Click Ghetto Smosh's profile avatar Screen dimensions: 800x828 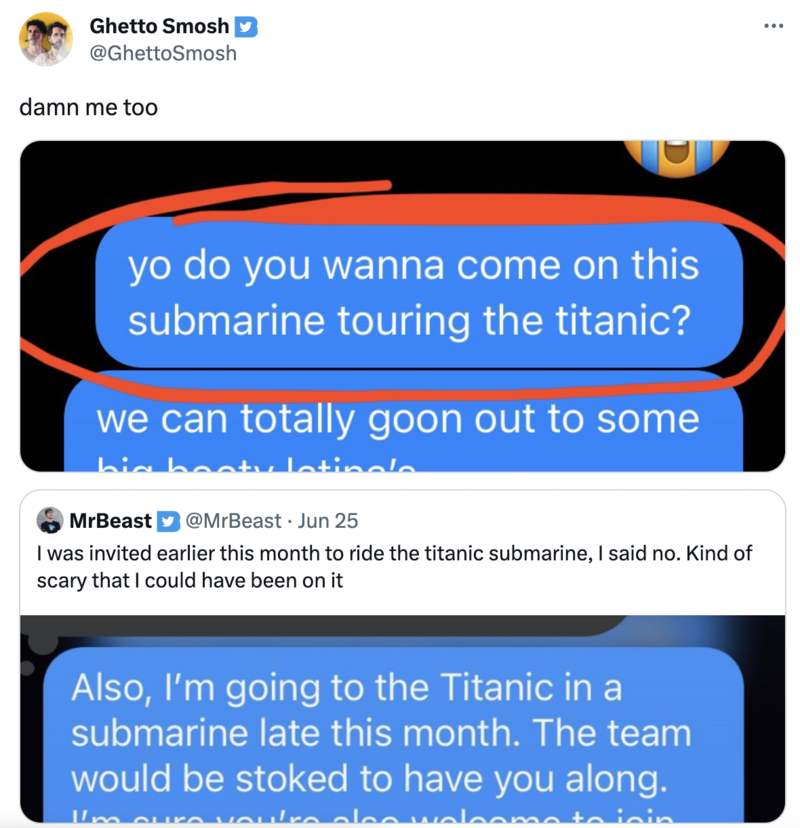(44, 40)
